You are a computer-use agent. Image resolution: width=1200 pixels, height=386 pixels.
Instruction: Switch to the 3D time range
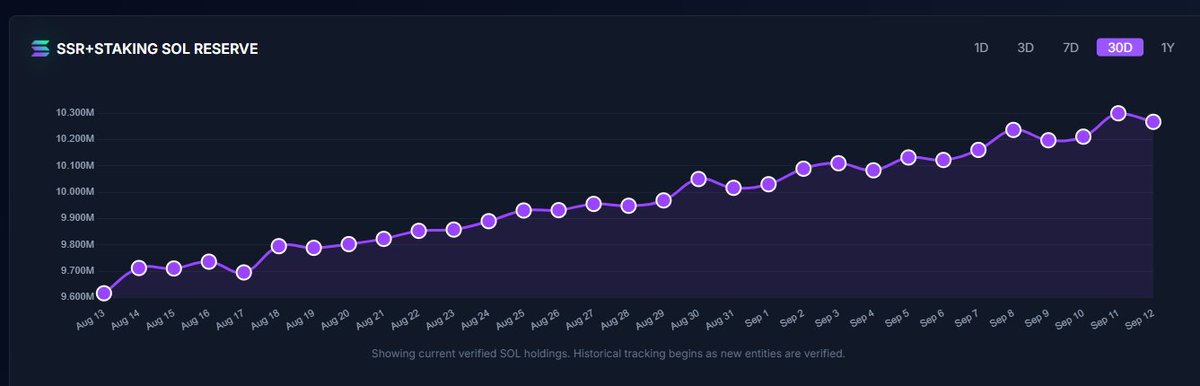click(x=1025, y=48)
